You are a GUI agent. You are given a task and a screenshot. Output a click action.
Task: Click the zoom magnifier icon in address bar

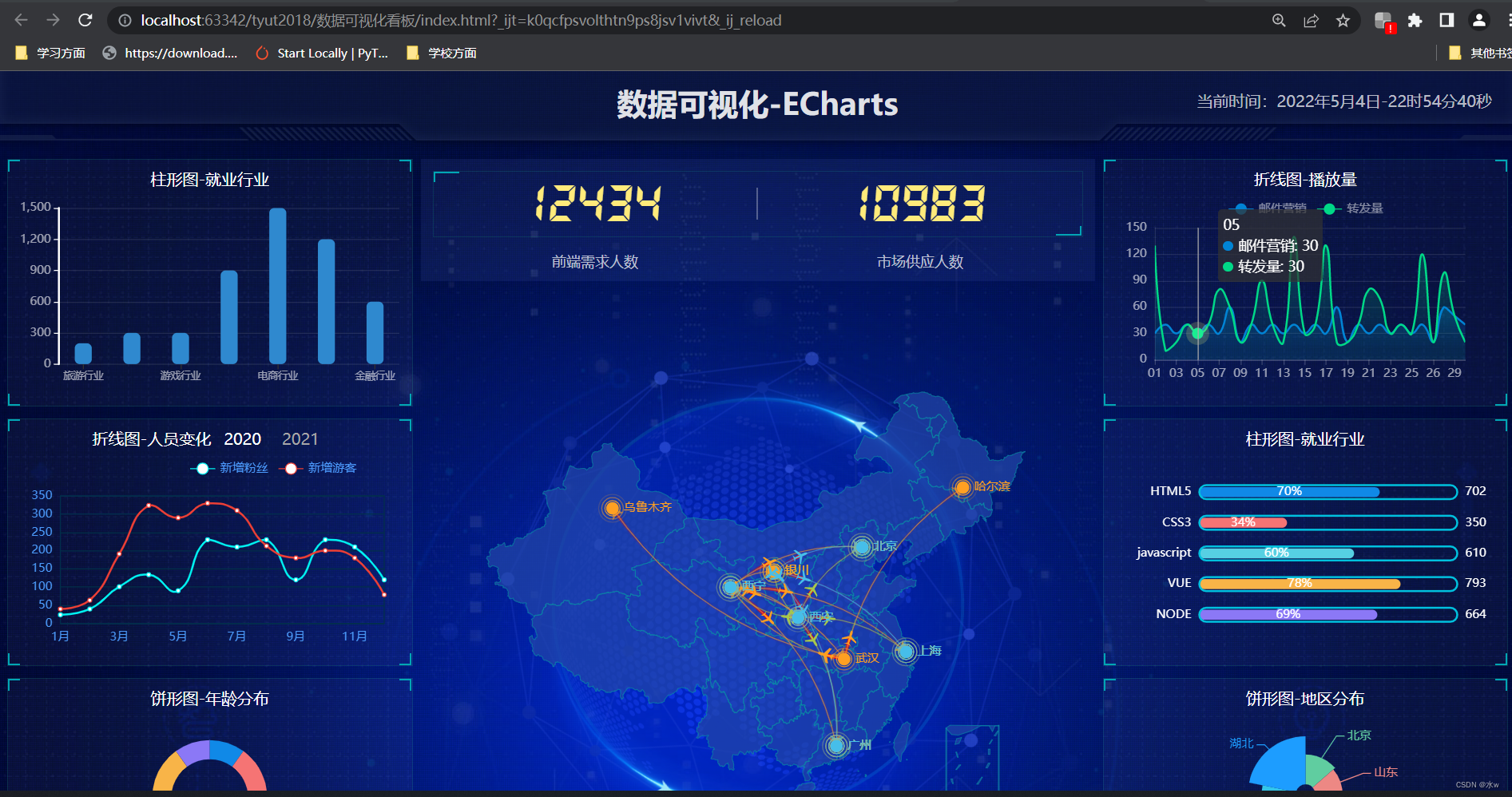tap(1279, 21)
